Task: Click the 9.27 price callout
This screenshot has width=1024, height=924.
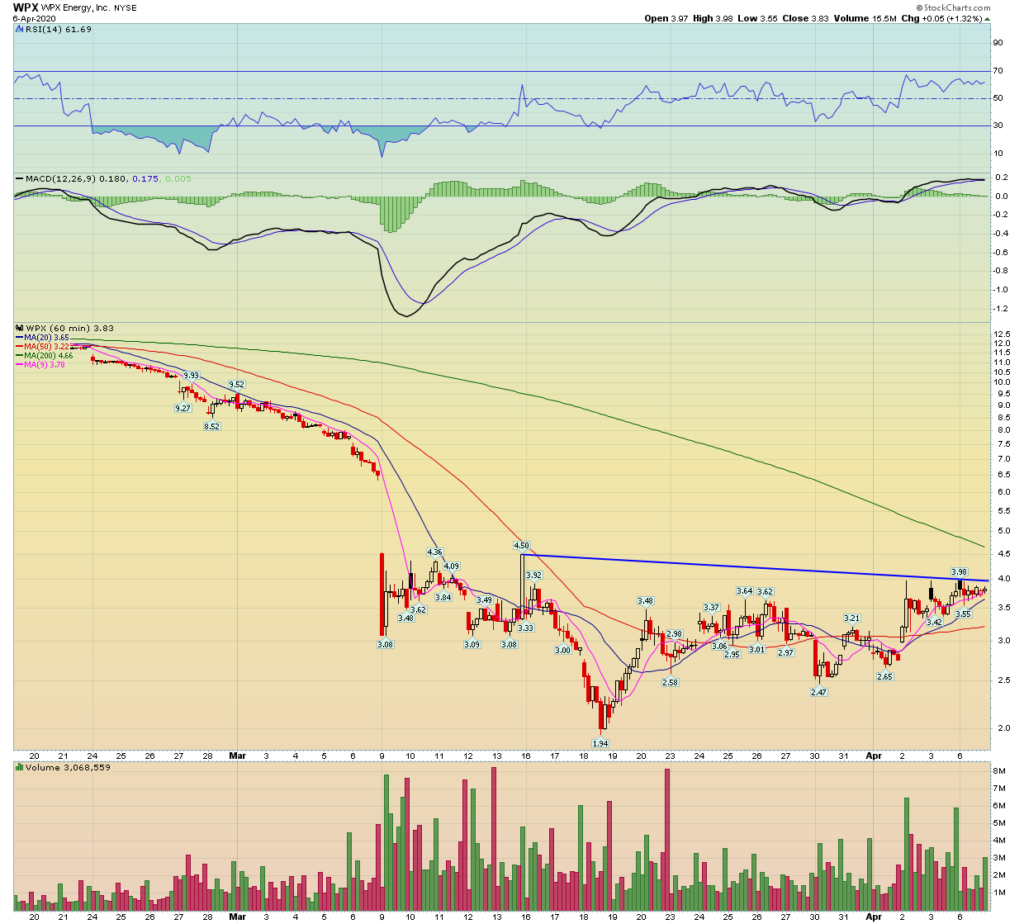Action: [183, 408]
